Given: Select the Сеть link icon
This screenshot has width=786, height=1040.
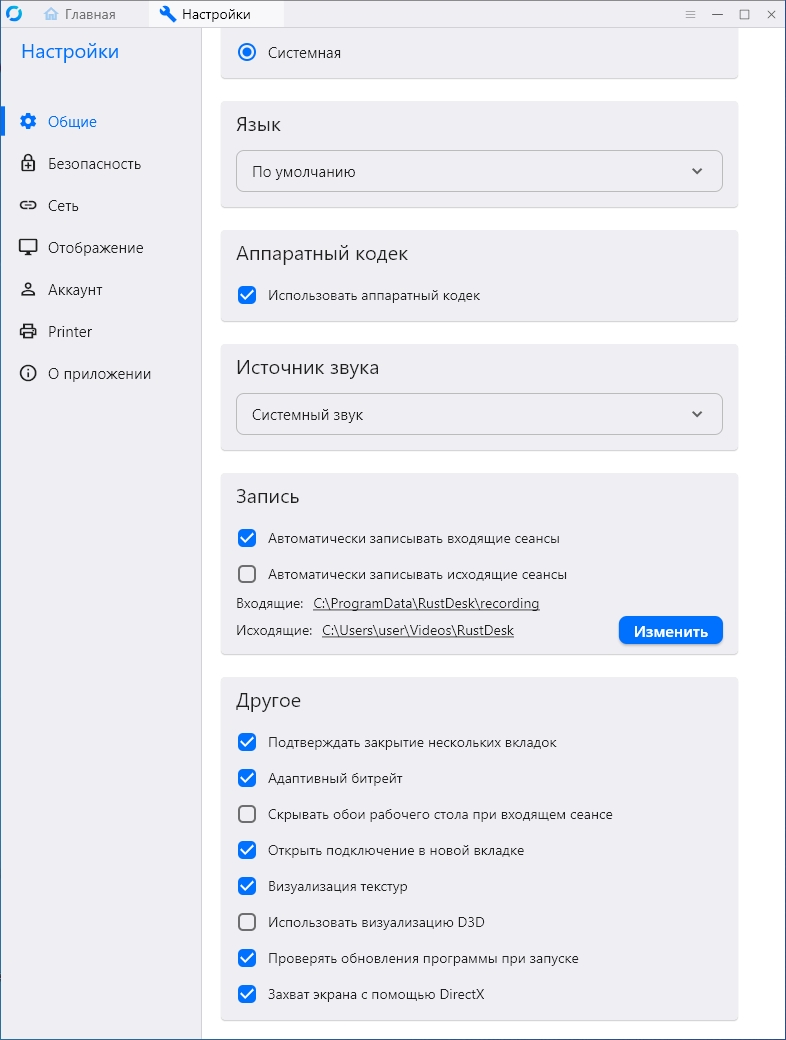Looking at the screenshot, I should point(28,206).
